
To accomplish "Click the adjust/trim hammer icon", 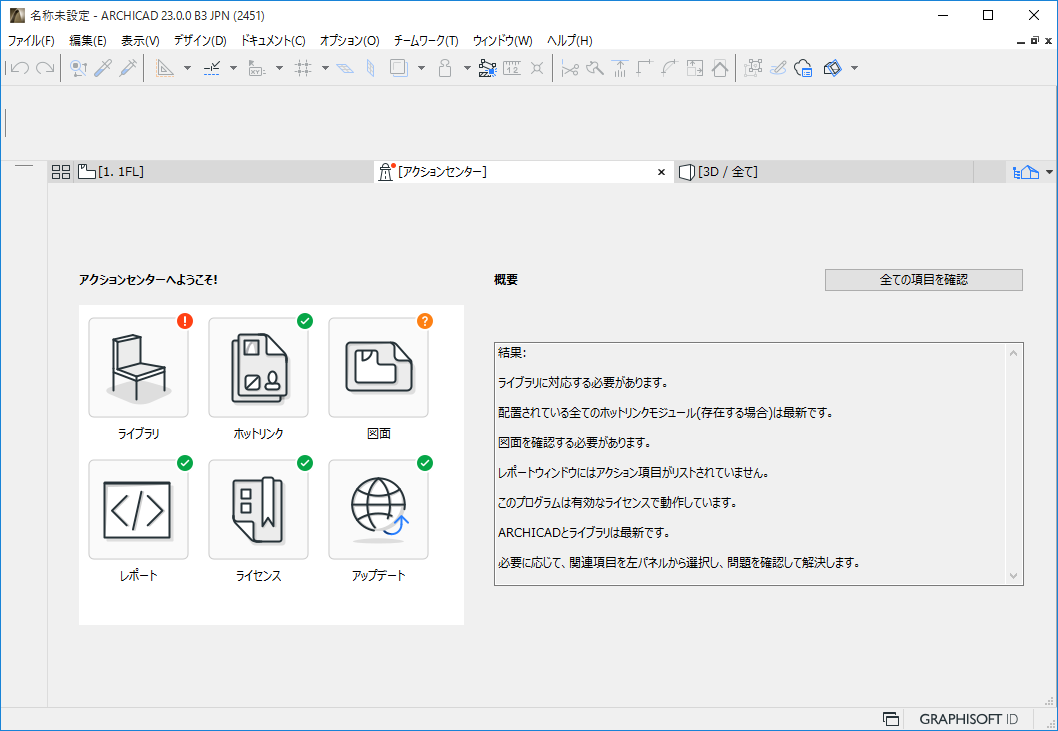I will click(594, 68).
